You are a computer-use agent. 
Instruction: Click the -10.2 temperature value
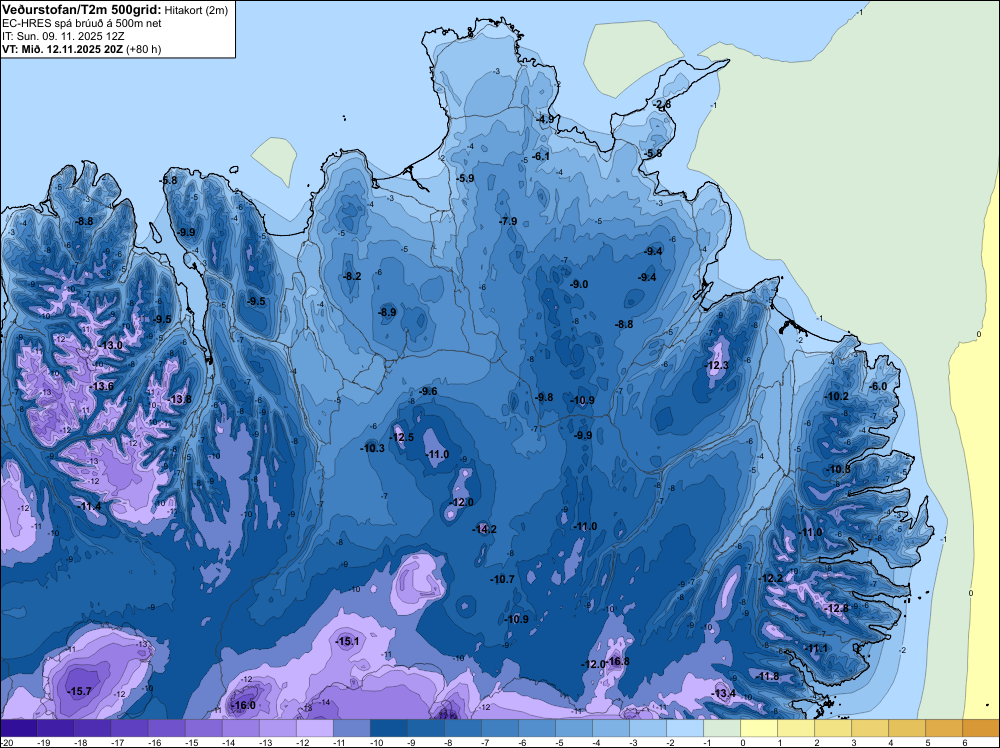[837, 396]
